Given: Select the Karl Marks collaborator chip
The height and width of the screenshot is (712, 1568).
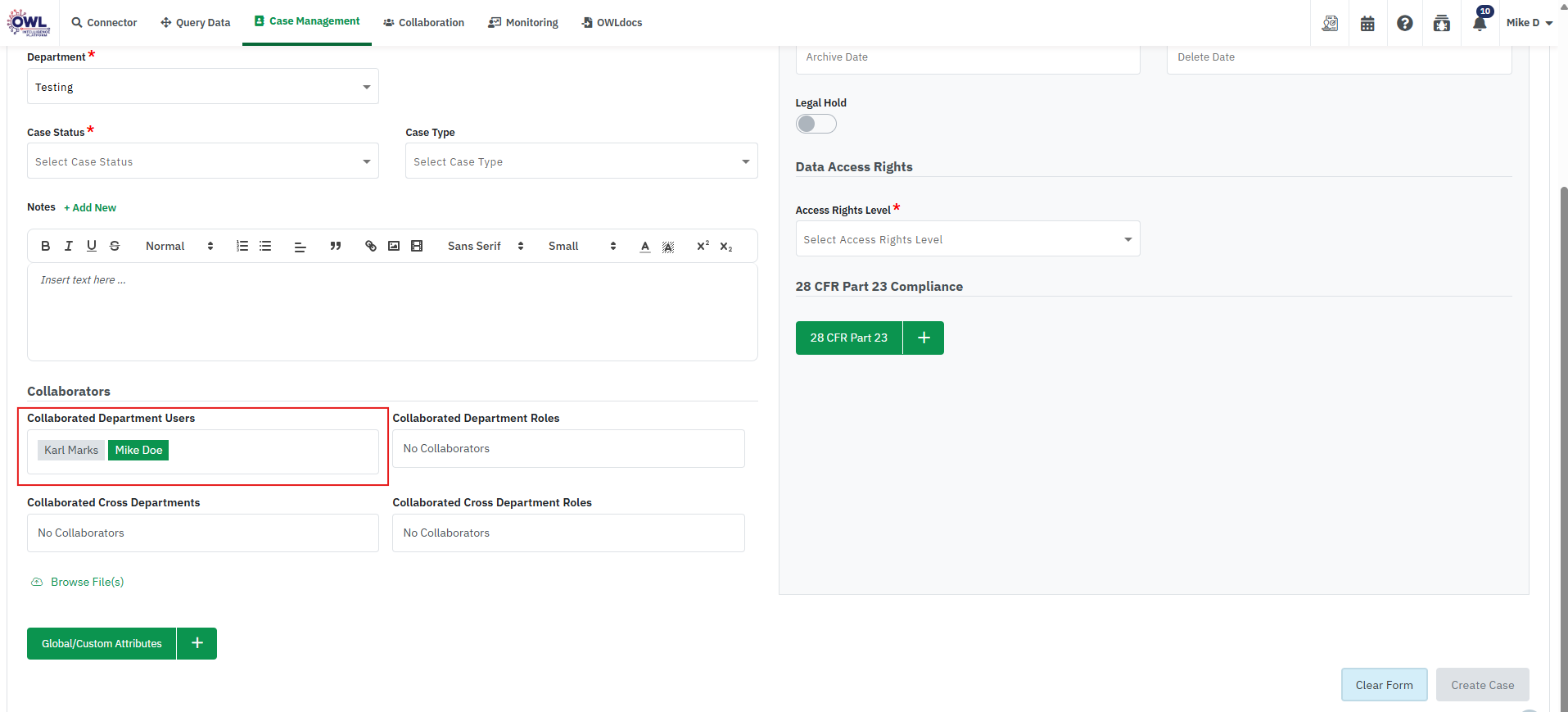Looking at the screenshot, I should (71, 450).
